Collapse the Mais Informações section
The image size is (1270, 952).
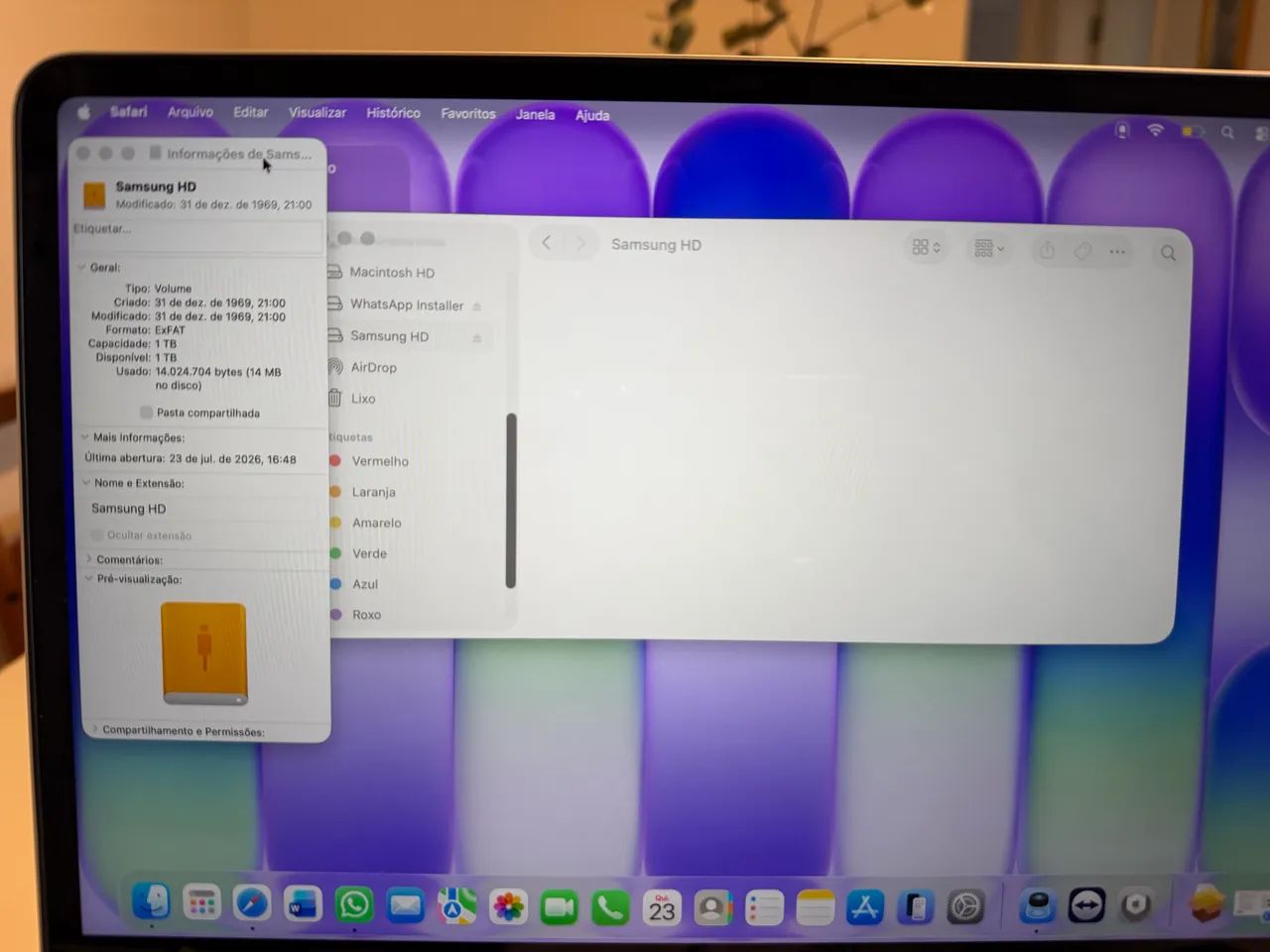[84, 437]
